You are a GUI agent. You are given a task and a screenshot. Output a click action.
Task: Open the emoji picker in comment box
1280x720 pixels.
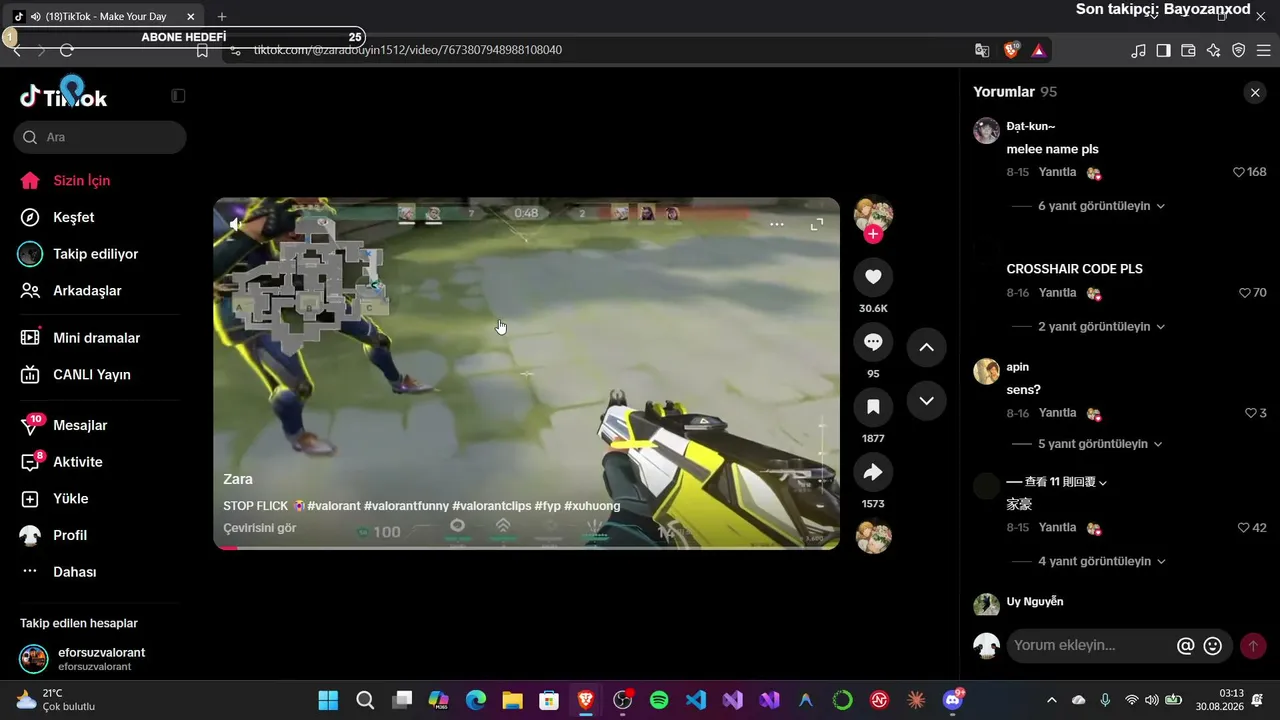pyautogui.click(x=1213, y=646)
